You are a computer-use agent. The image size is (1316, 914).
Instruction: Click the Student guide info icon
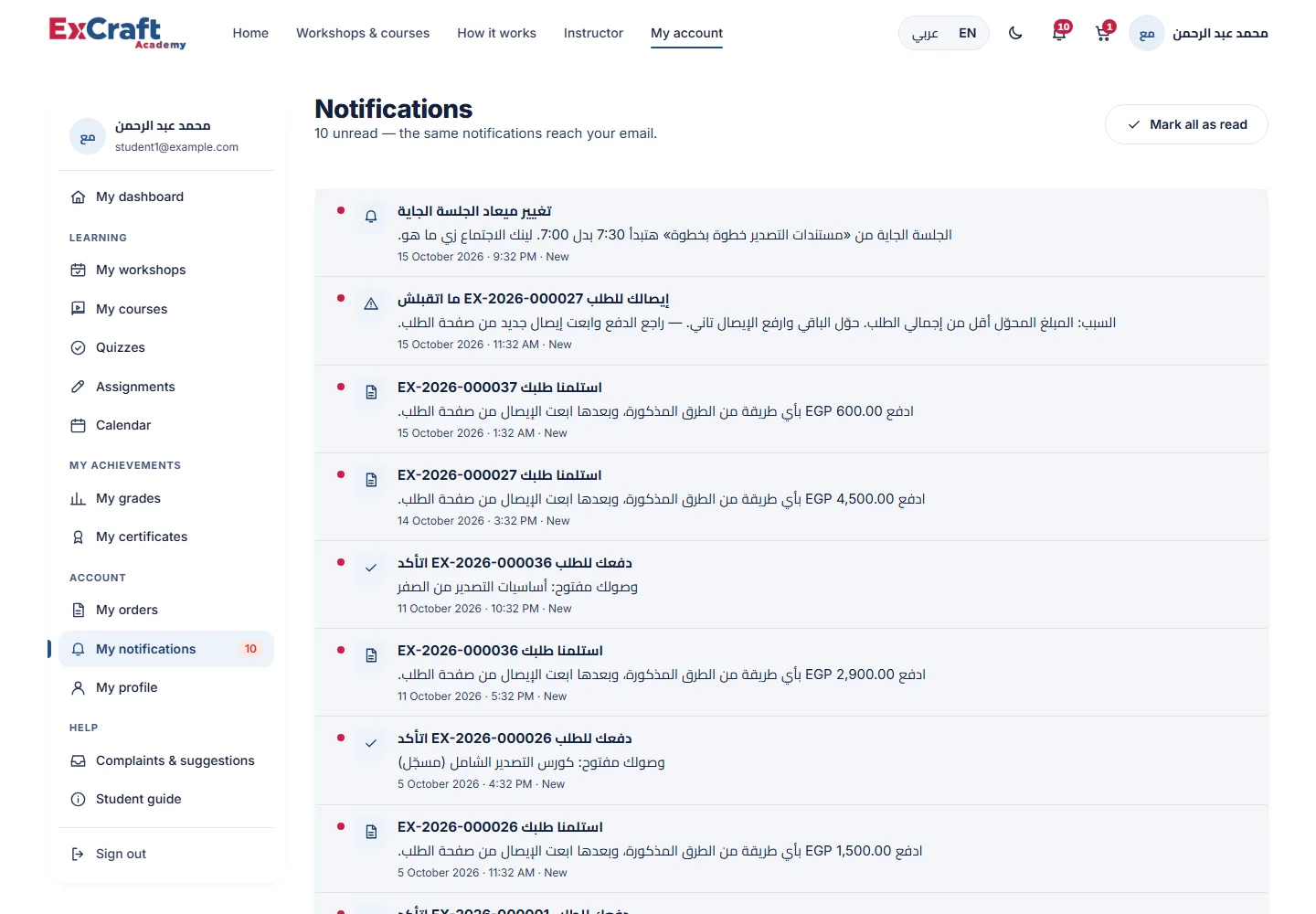(78, 799)
